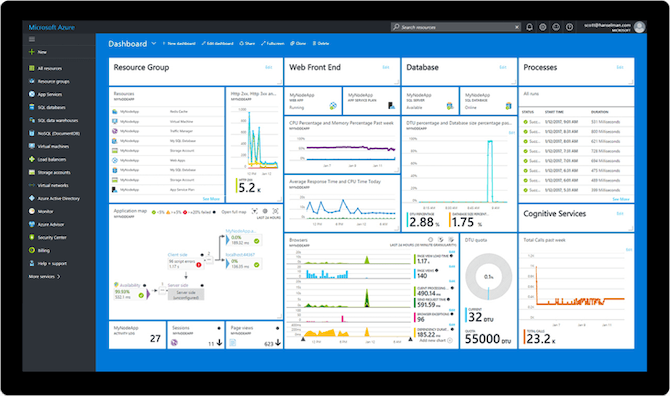Select the 5:31 AM process run row

[x=576, y=190]
